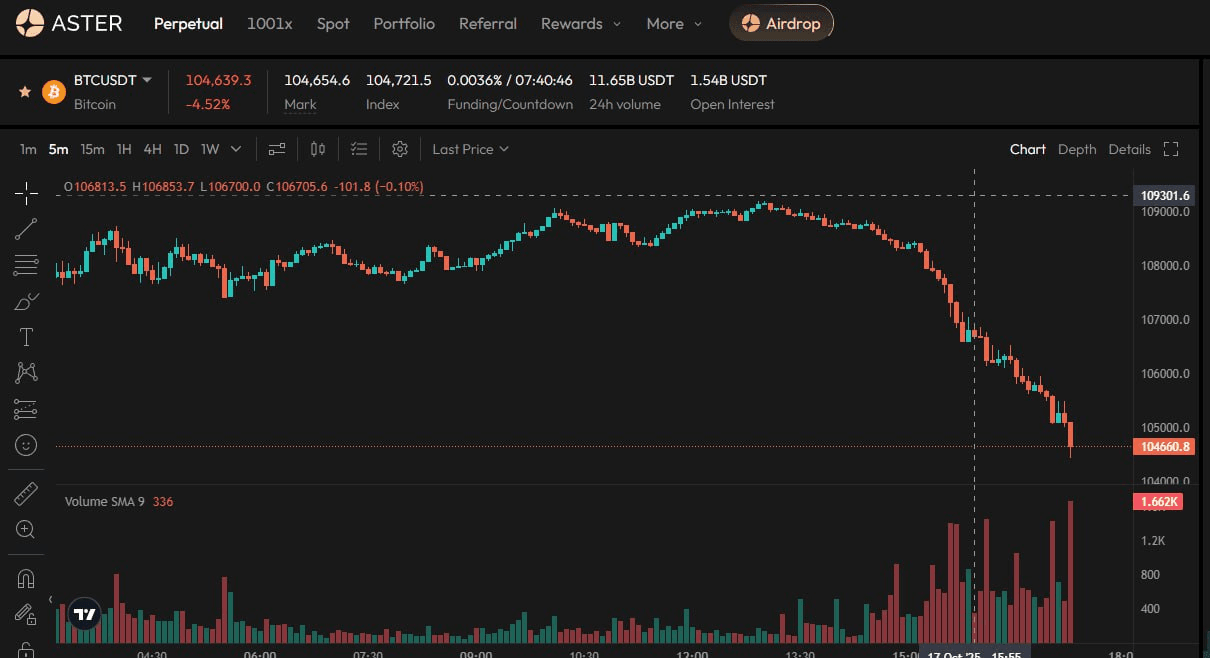This screenshot has width=1210, height=658.
Task: Select the ruler measure tool
Action: [x=27, y=493]
